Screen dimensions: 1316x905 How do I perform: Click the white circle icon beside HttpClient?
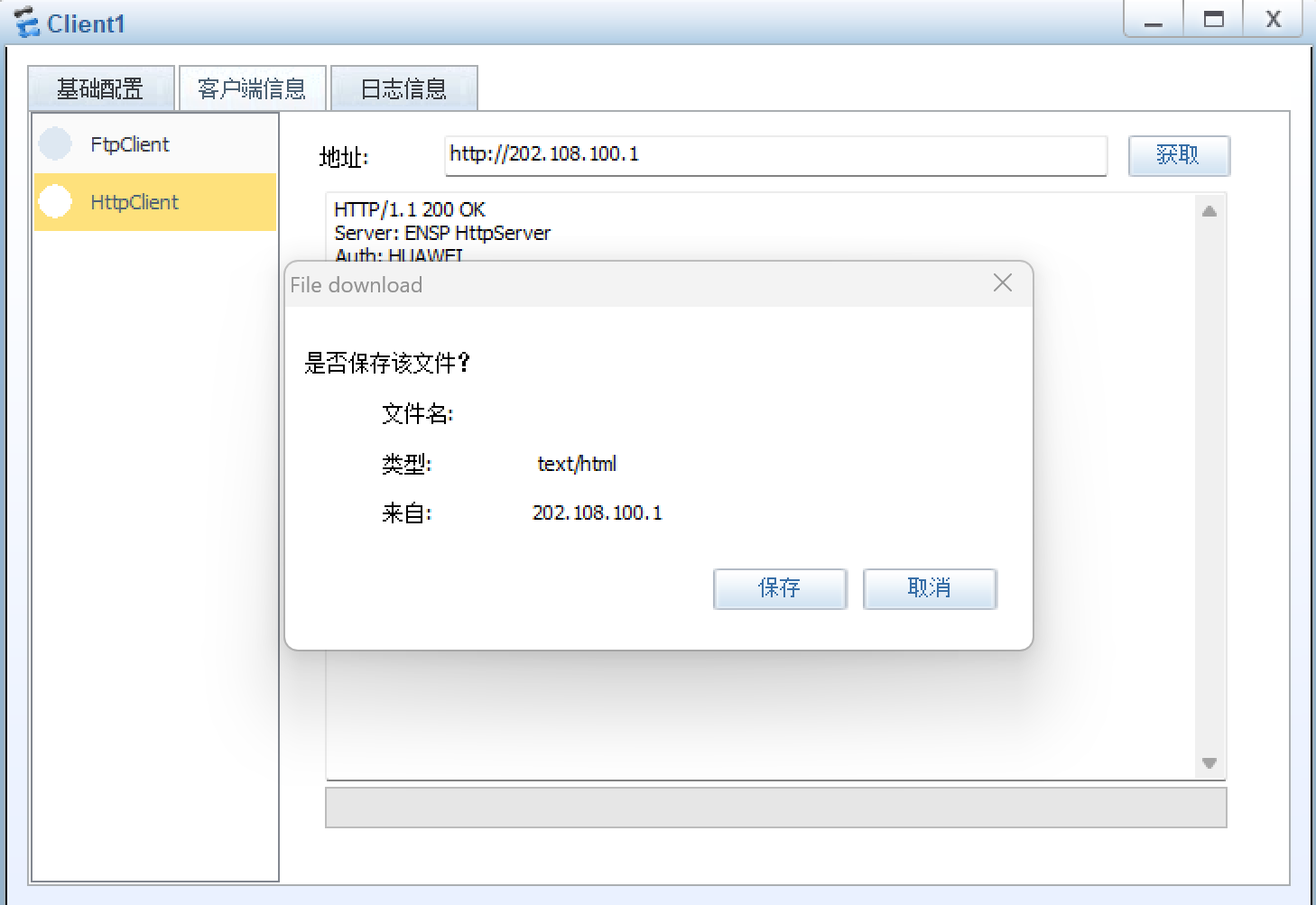point(55,202)
